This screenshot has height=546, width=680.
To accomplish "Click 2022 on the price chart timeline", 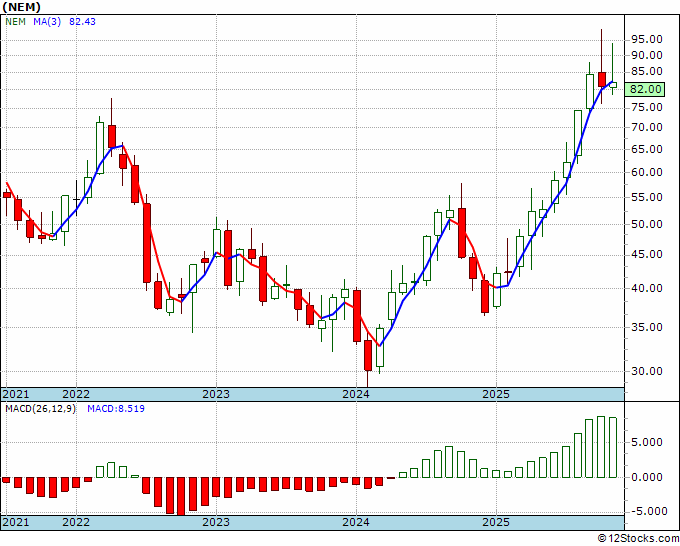I will point(76,394).
